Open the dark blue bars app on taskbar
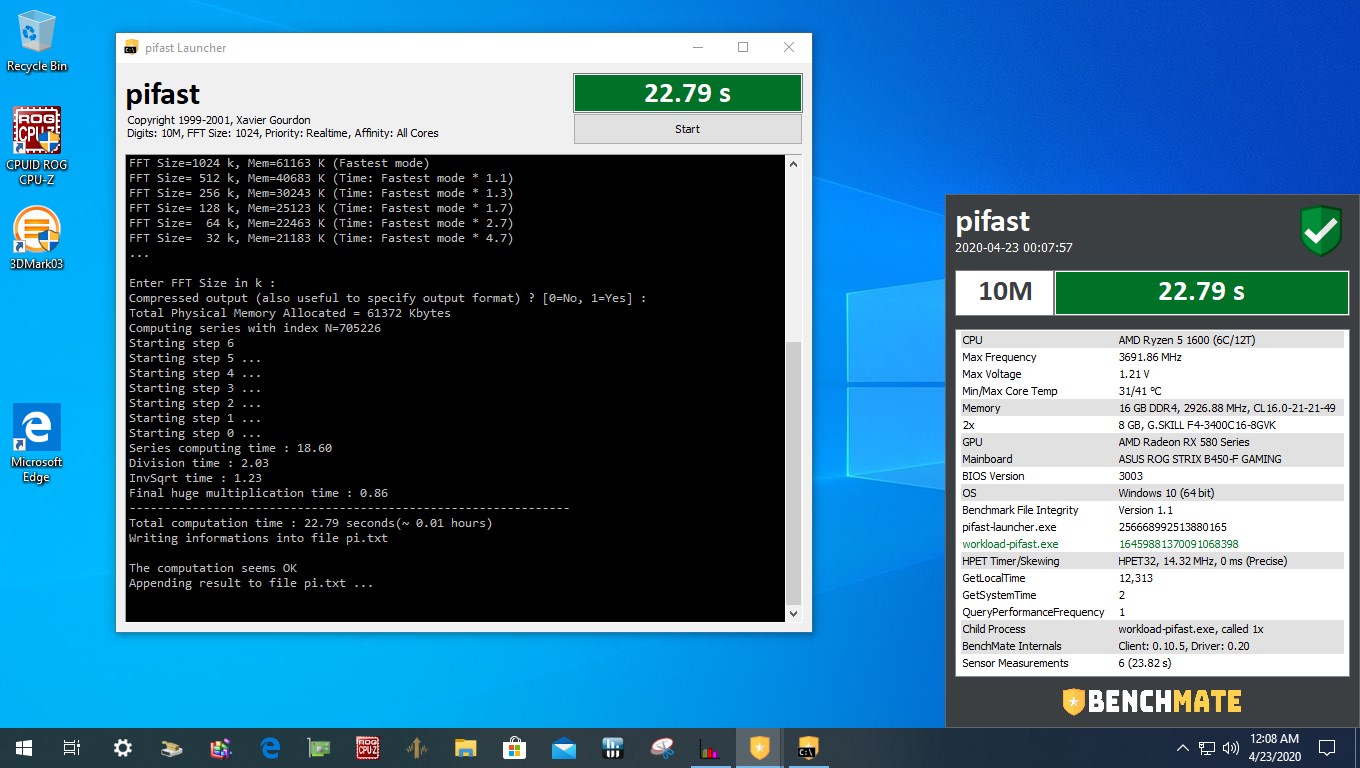 tap(612, 747)
